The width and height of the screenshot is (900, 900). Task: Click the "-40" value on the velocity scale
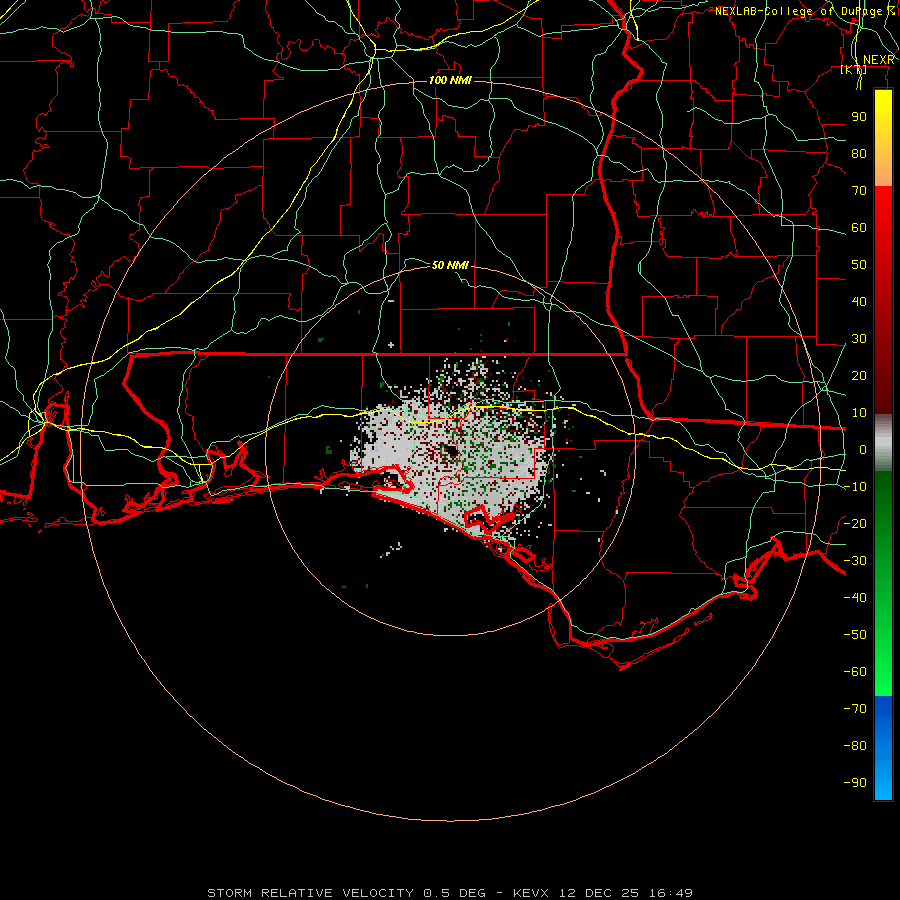[855, 598]
